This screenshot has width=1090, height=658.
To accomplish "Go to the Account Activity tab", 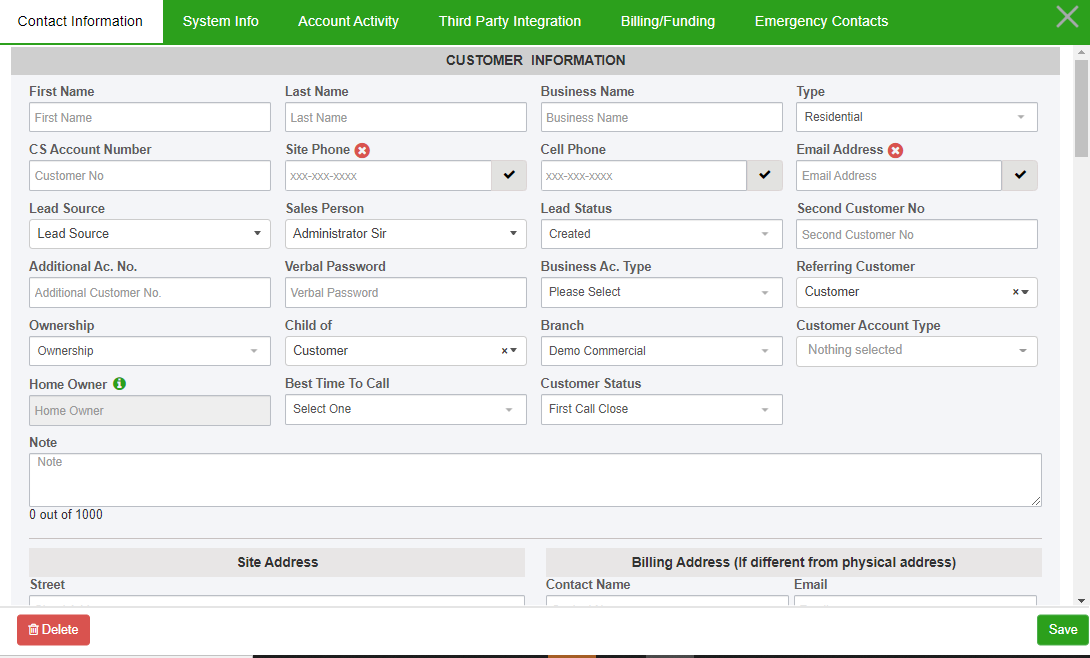I will (x=348, y=22).
